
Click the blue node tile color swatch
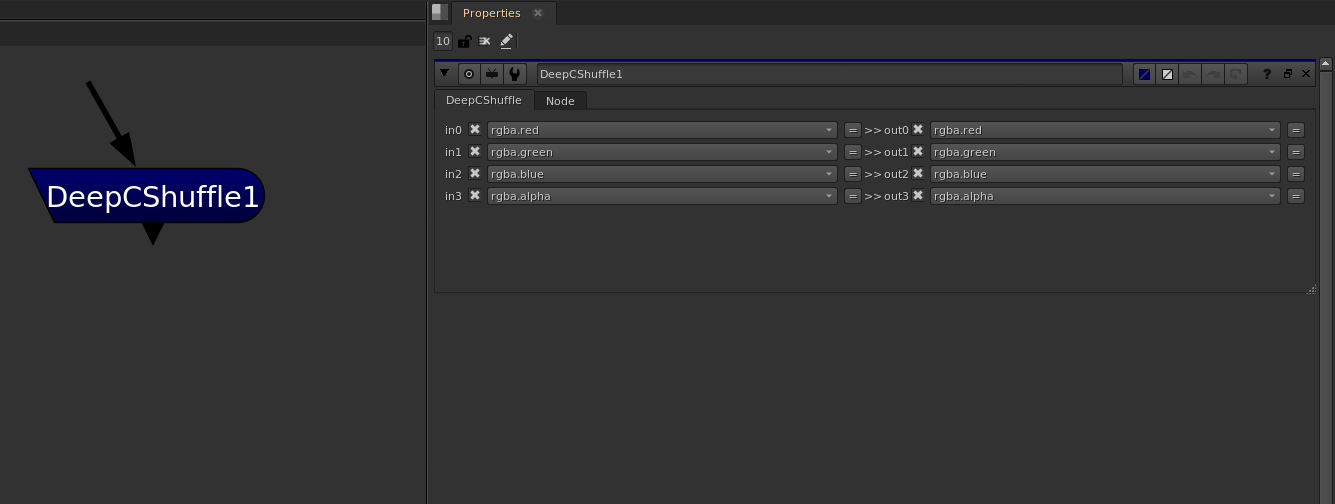(1144, 74)
